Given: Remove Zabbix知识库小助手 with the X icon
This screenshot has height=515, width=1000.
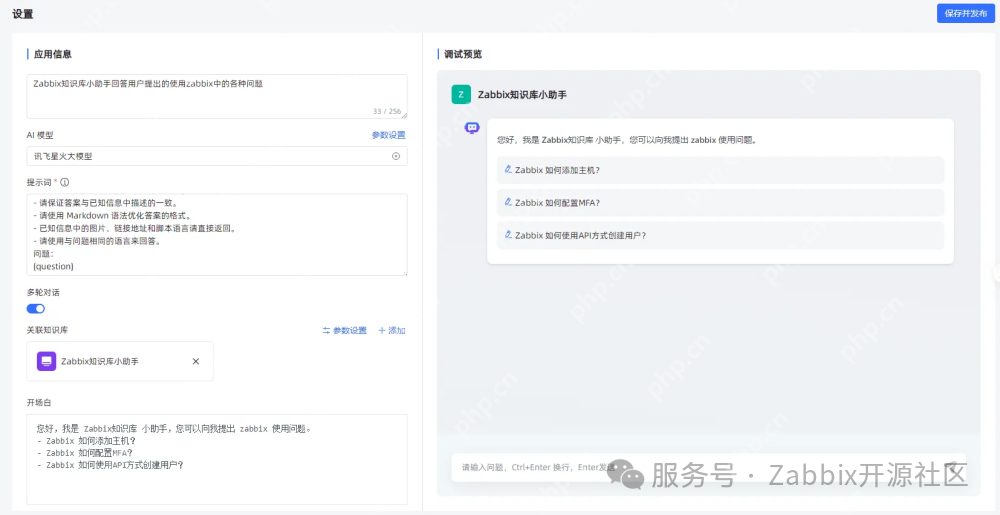Looking at the screenshot, I should (196, 361).
